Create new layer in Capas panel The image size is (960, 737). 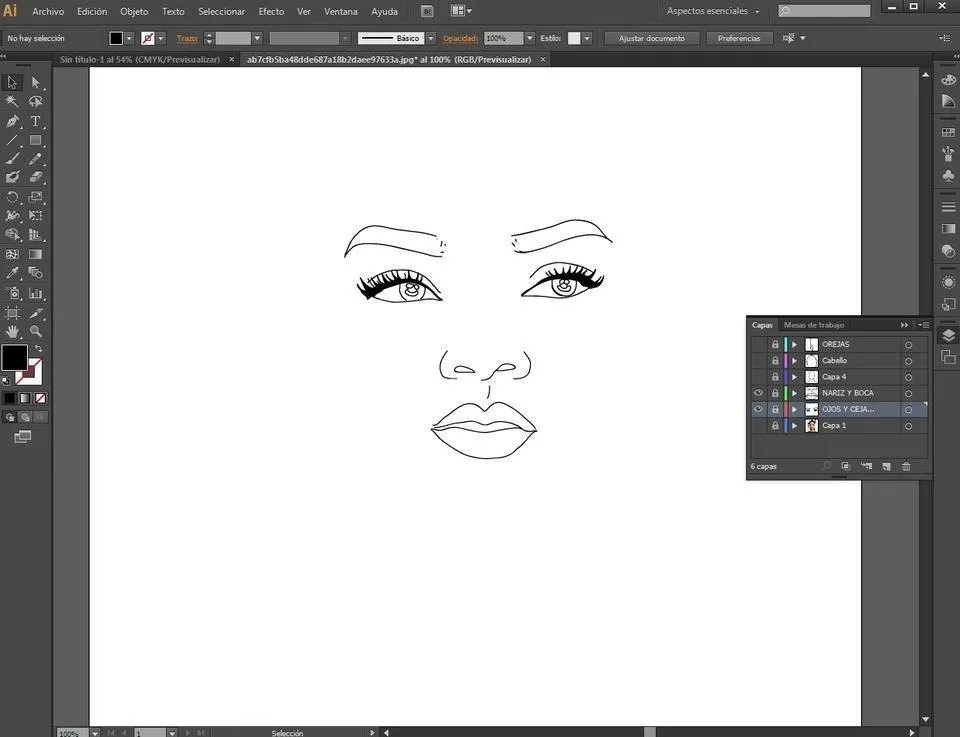(886, 466)
